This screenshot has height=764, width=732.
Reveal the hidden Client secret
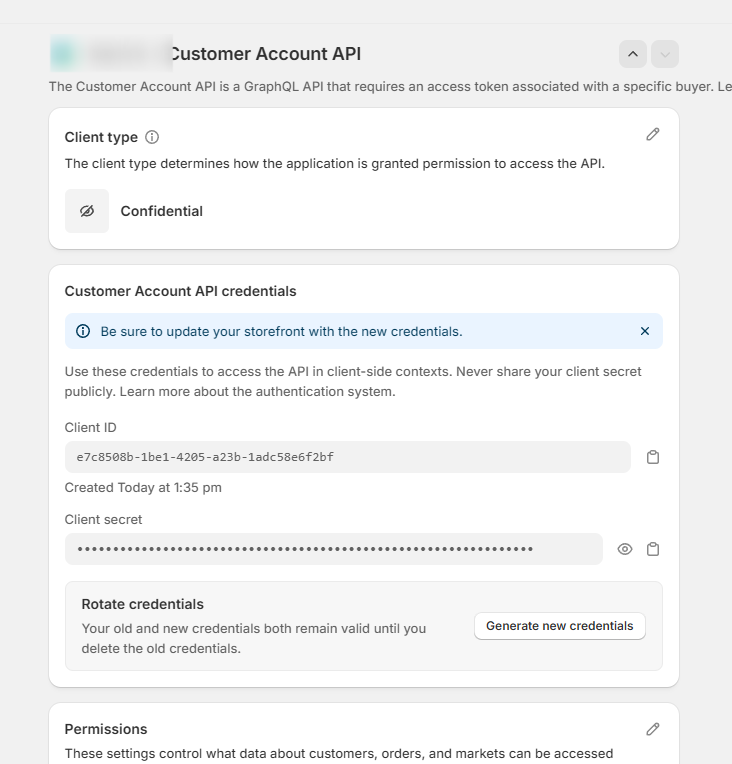[x=625, y=549]
